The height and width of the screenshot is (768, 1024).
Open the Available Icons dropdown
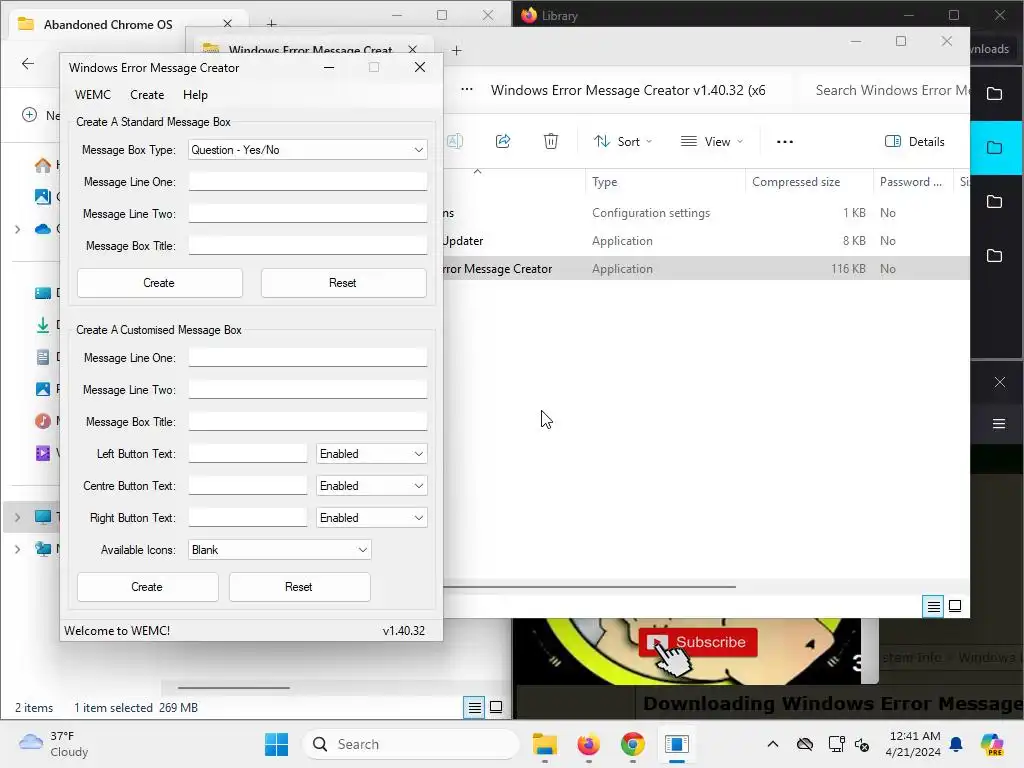click(x=280, y=550)
